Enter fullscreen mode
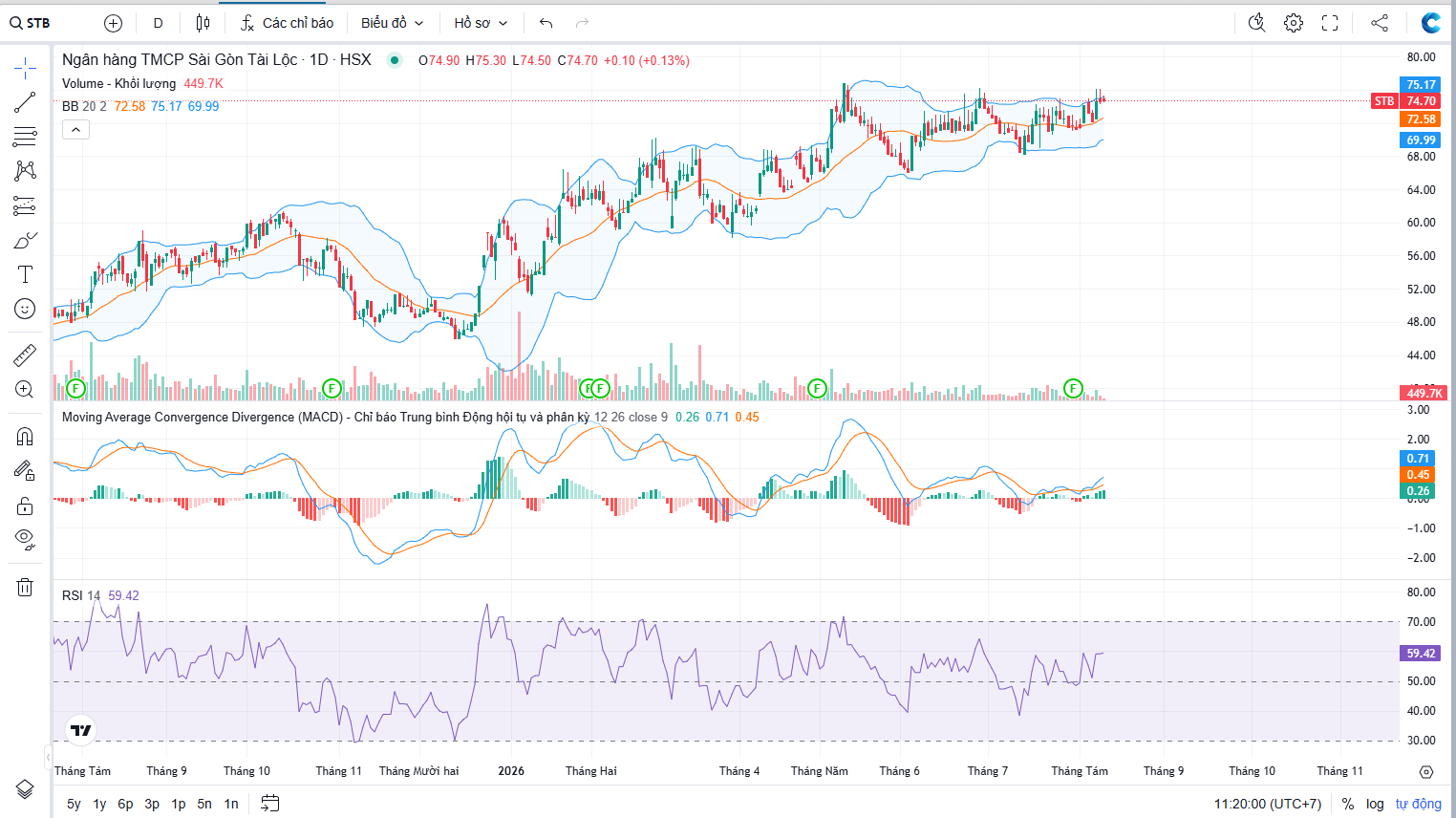Screen dimensions: 1456x818 point(1330,23)
